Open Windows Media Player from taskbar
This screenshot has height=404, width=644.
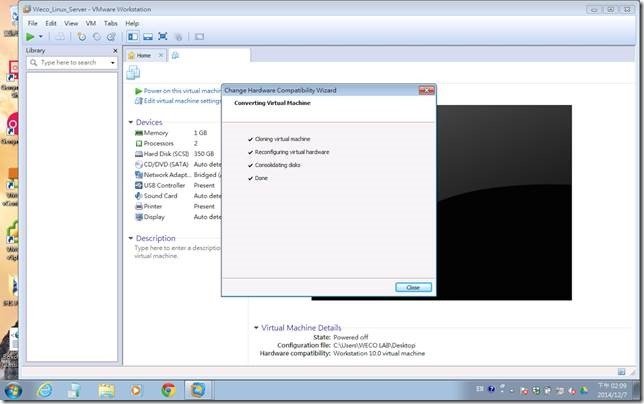coord(136,390)
